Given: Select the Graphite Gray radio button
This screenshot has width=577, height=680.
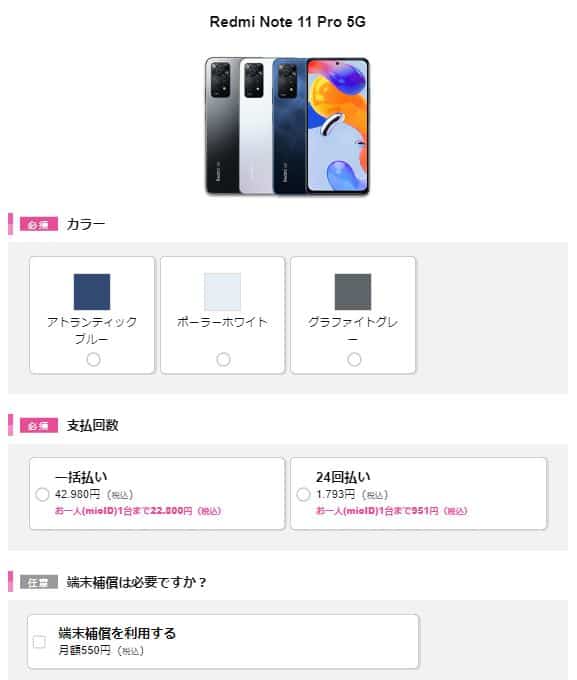Looking at the screenshot, I should pos(354,360).
